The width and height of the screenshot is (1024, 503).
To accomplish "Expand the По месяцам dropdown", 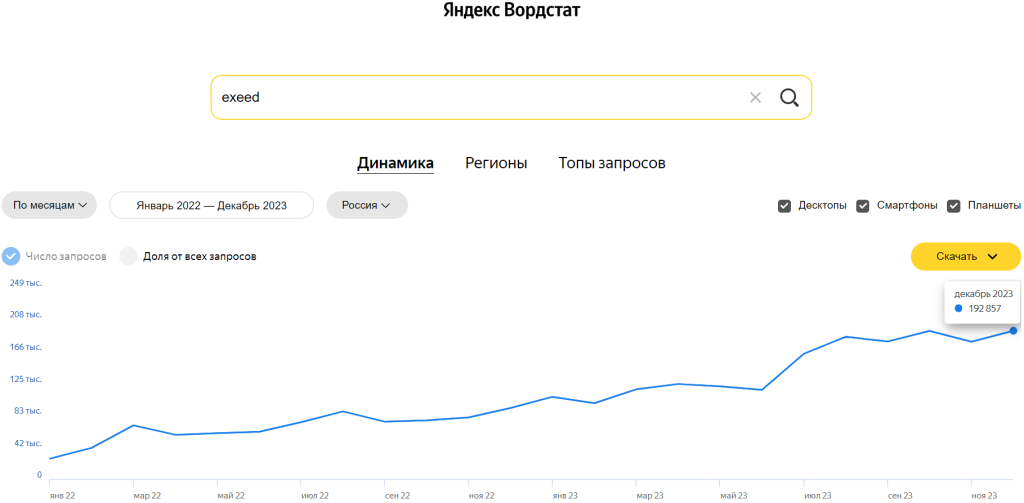I will 50,205.
